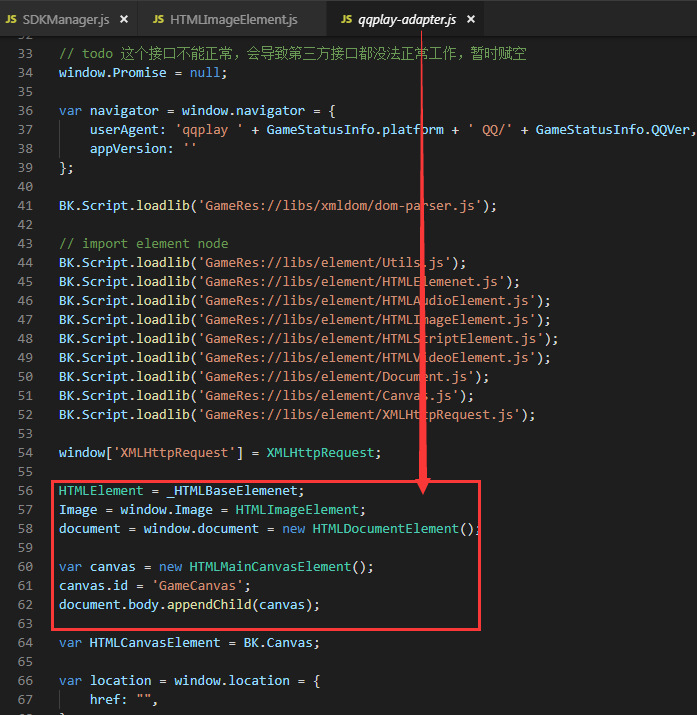The width and height of the screenshot is (697, 715).
Task: Click the 'HTMLVideoElement.js' loadlib line
Action: pyautogui.click(x=305, y=358)
